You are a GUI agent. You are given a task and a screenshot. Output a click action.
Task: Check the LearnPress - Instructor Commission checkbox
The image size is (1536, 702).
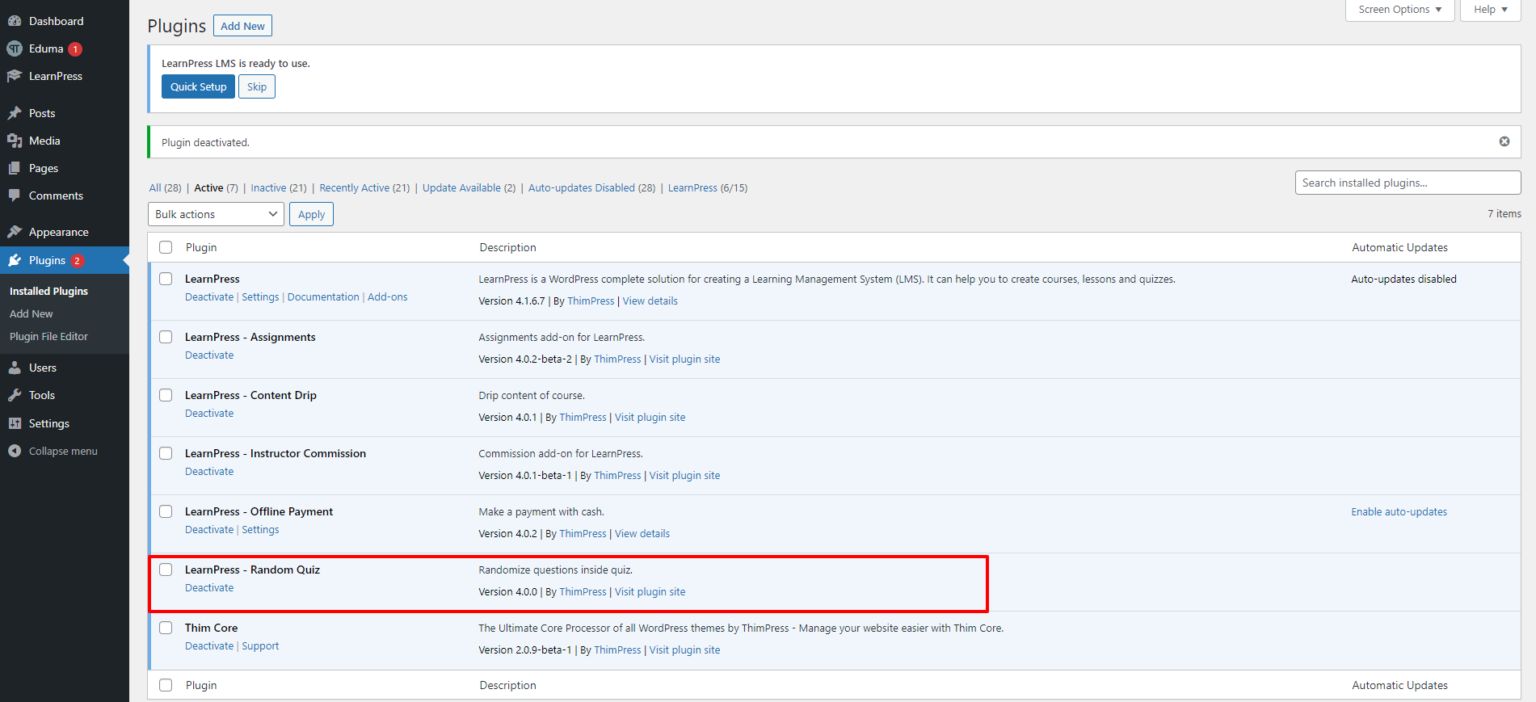166,453
